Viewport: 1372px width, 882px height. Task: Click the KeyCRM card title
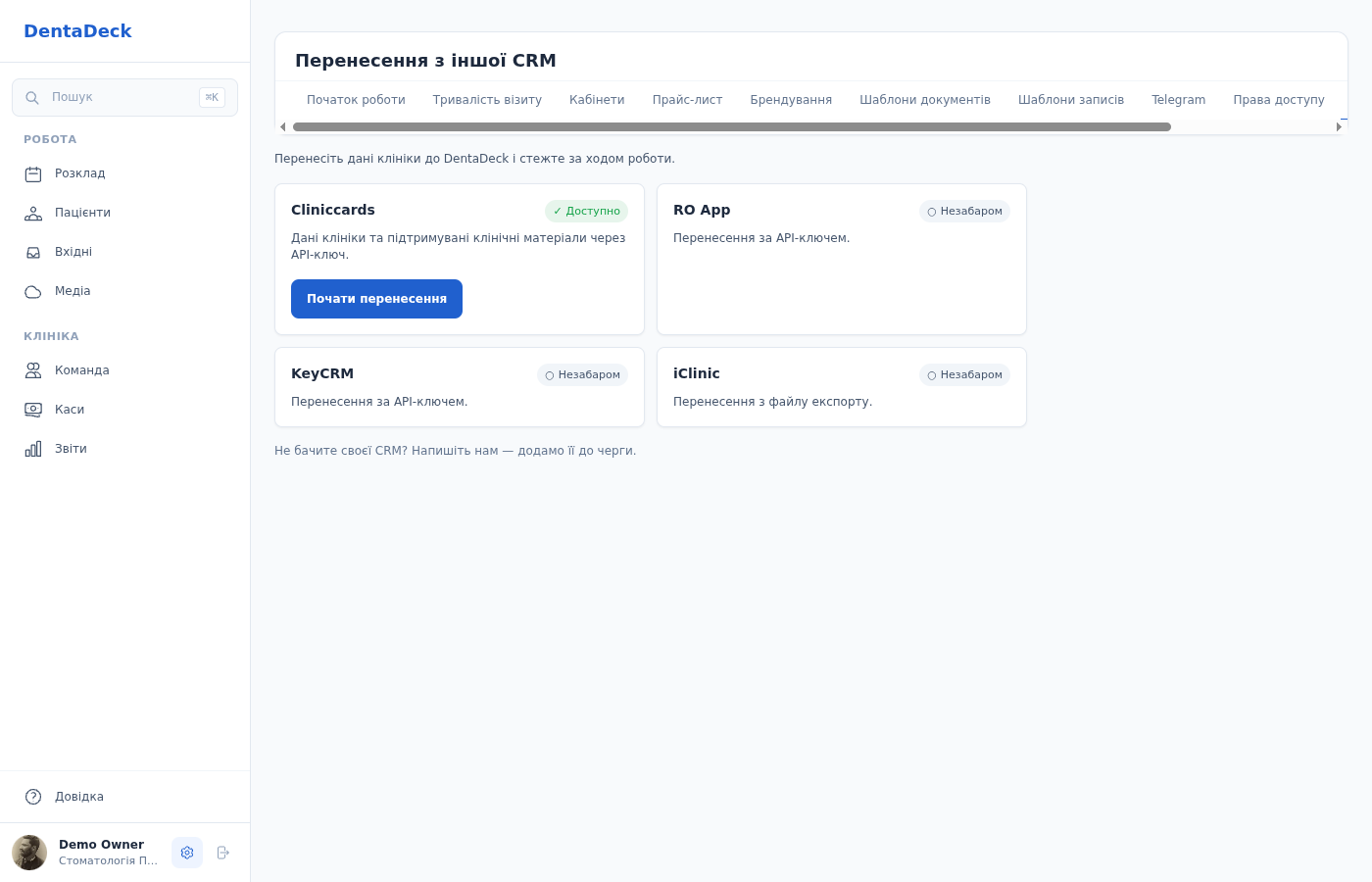(322, 373)
